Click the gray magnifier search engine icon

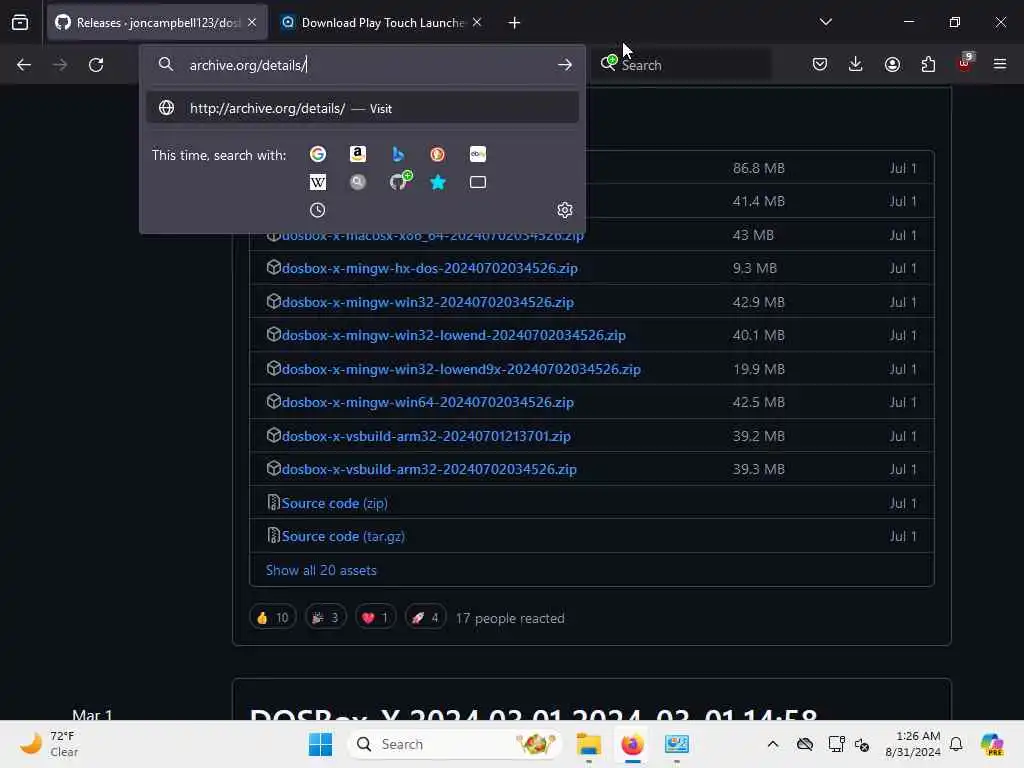pos(357,182)
